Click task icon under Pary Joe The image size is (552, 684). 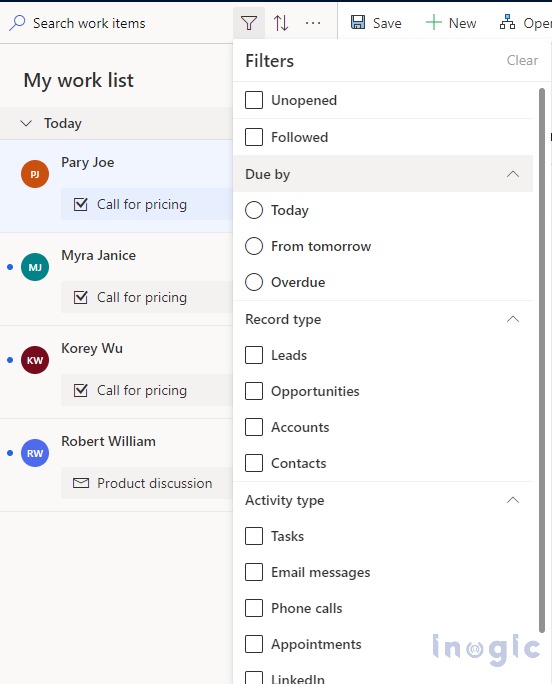(x=81, y=204)
